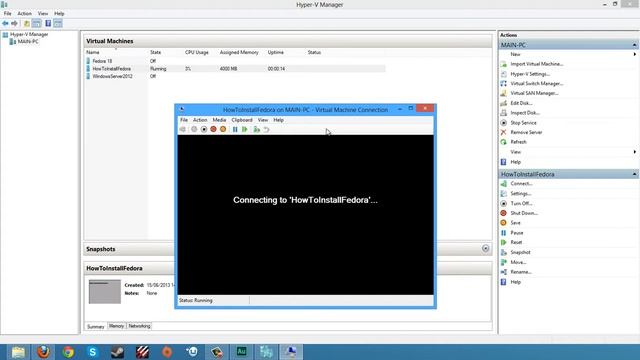Click the orange Save toolbar icon
The image size is (640, 360).
point(223,129)
